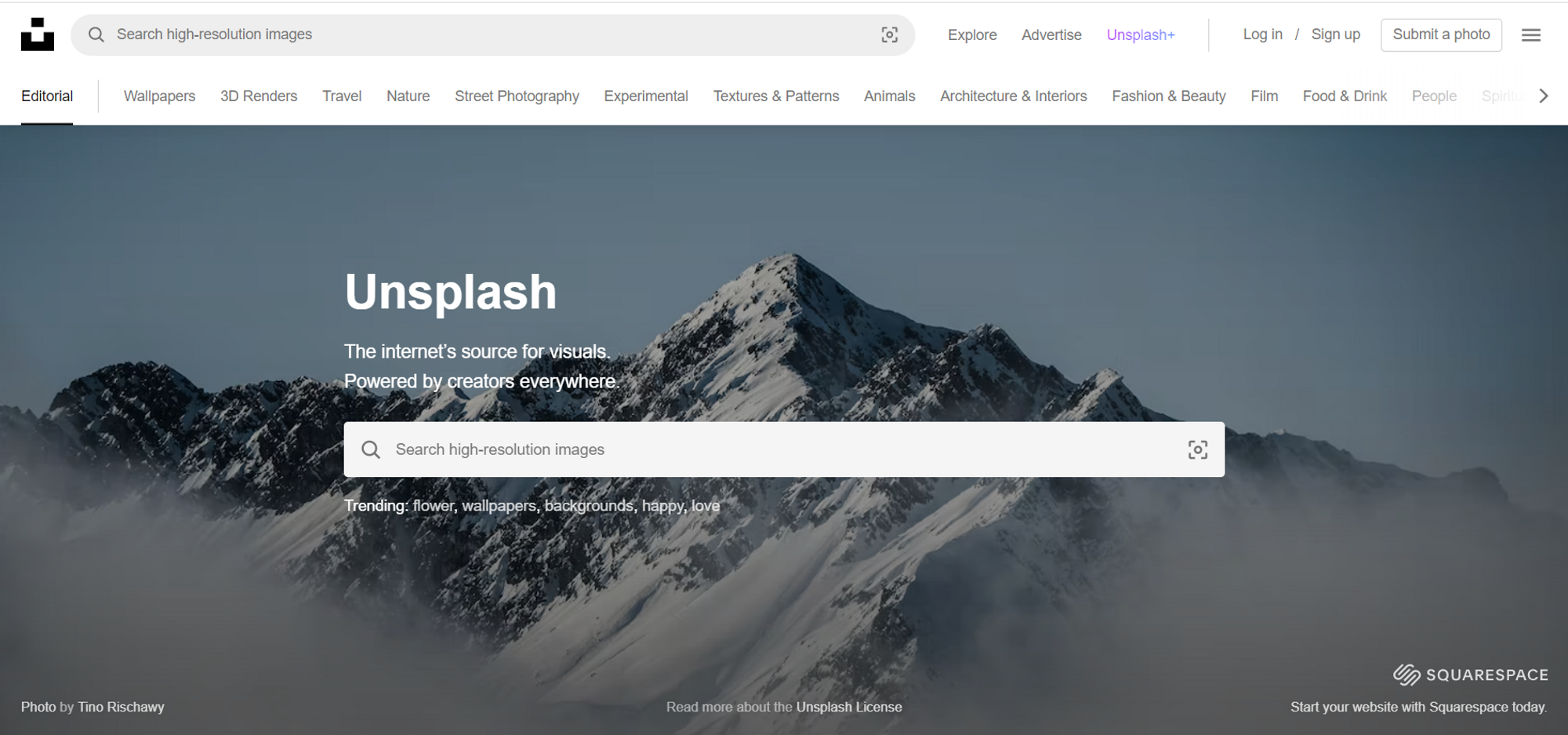Open the Street Photography category
This screenshot has width=1568, height=735.
coord(517,96)
